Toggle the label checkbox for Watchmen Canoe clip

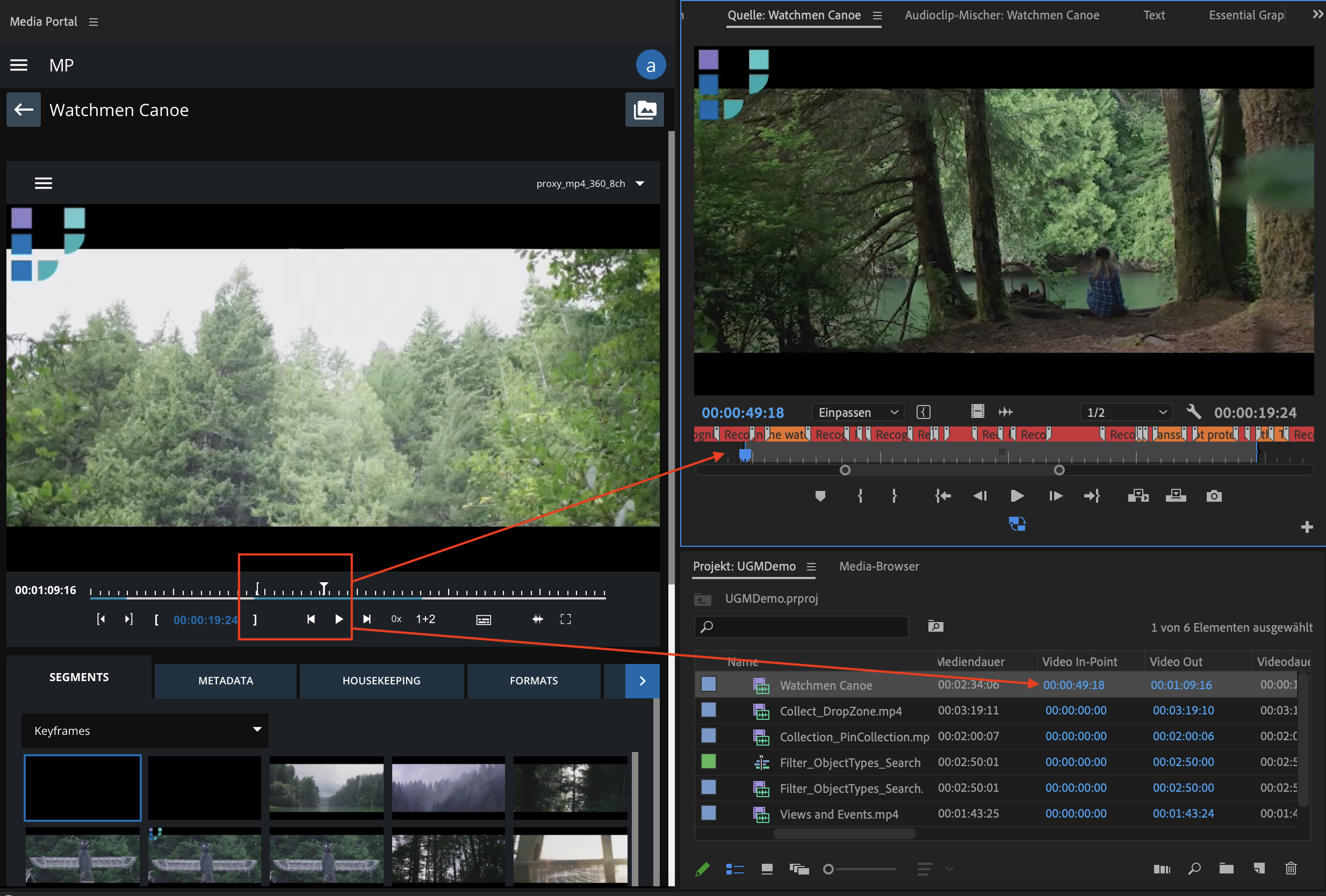pos(708,684)
